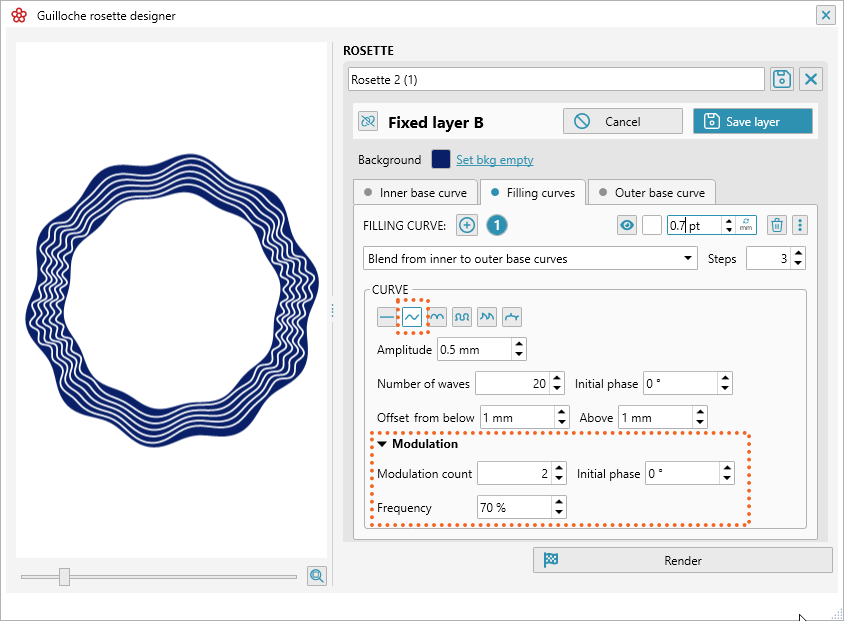This screenshot has width=844, height=621.
Task: Pick the skewed wave curve type
Action: 487,316
